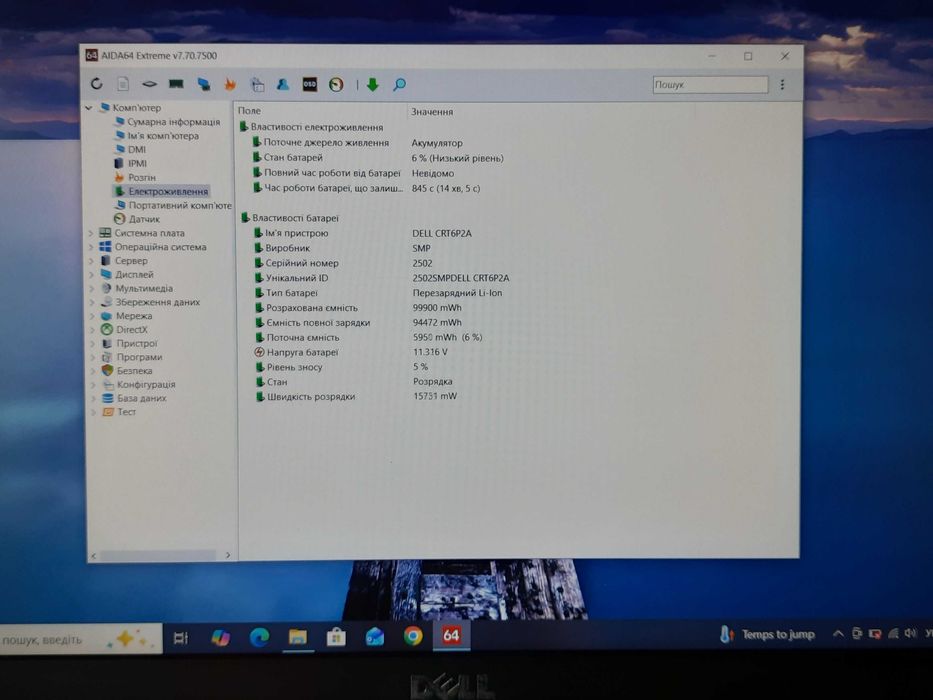The height and width of the screenshot is (700, 933).
Task: Click the blue user figure toolbar icon
Action: (x=283, y=84)
